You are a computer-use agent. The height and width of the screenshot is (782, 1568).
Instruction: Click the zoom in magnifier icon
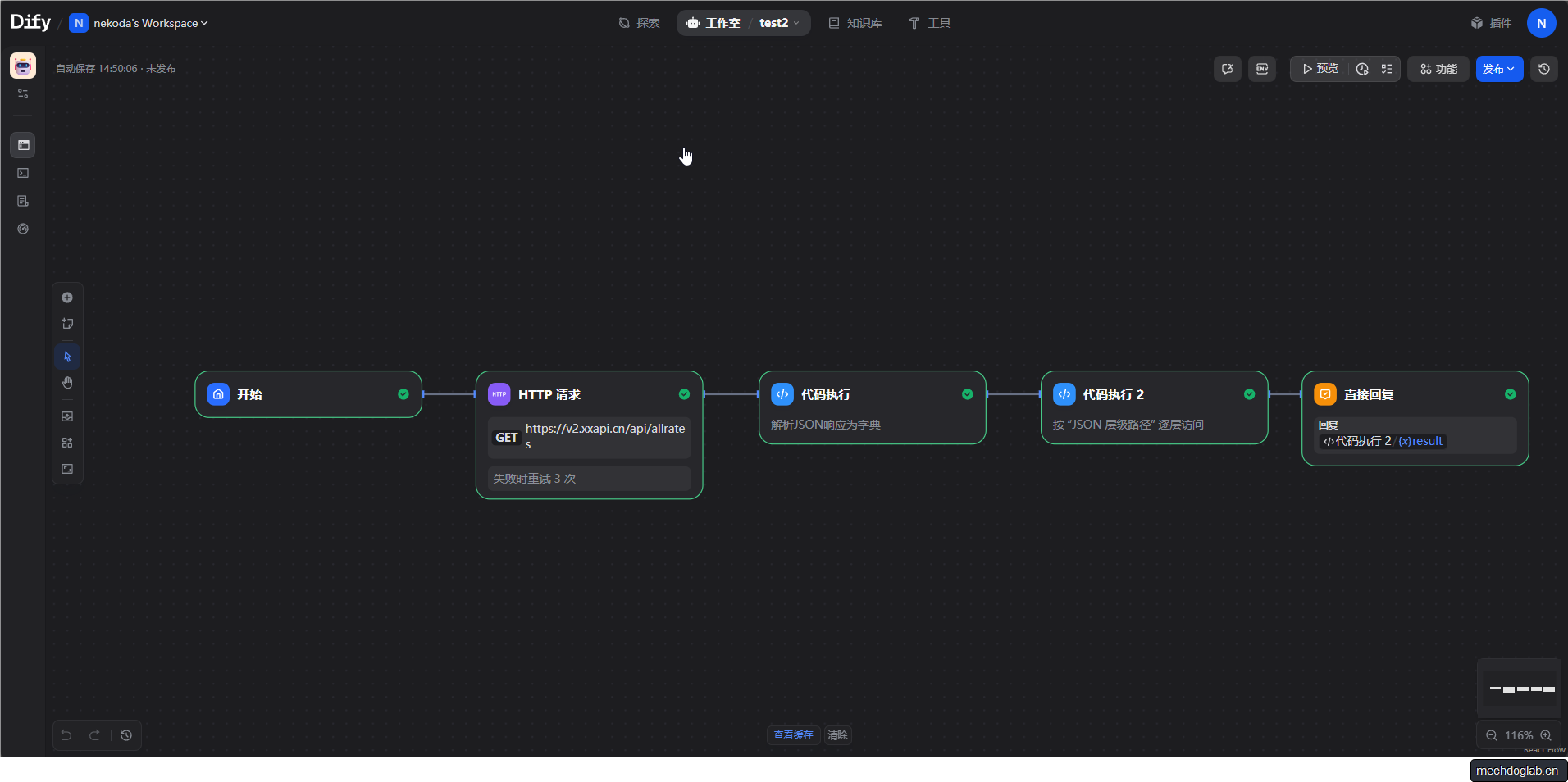coord(1546,735)
